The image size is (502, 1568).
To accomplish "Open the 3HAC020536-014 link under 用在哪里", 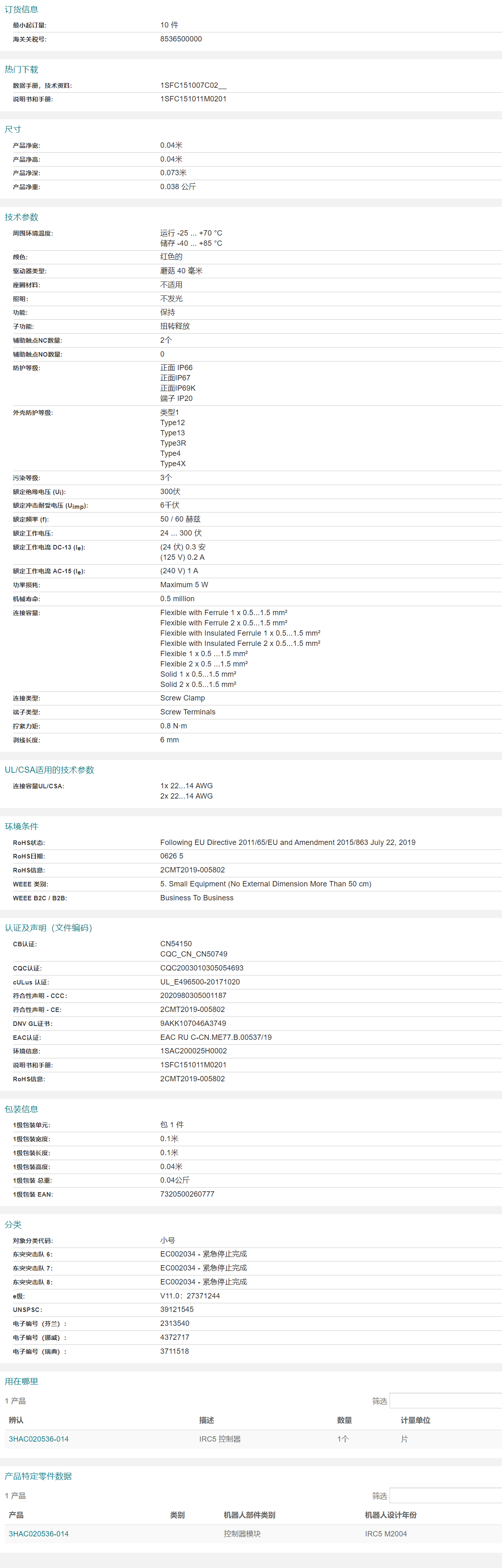I will point(38,1439).
